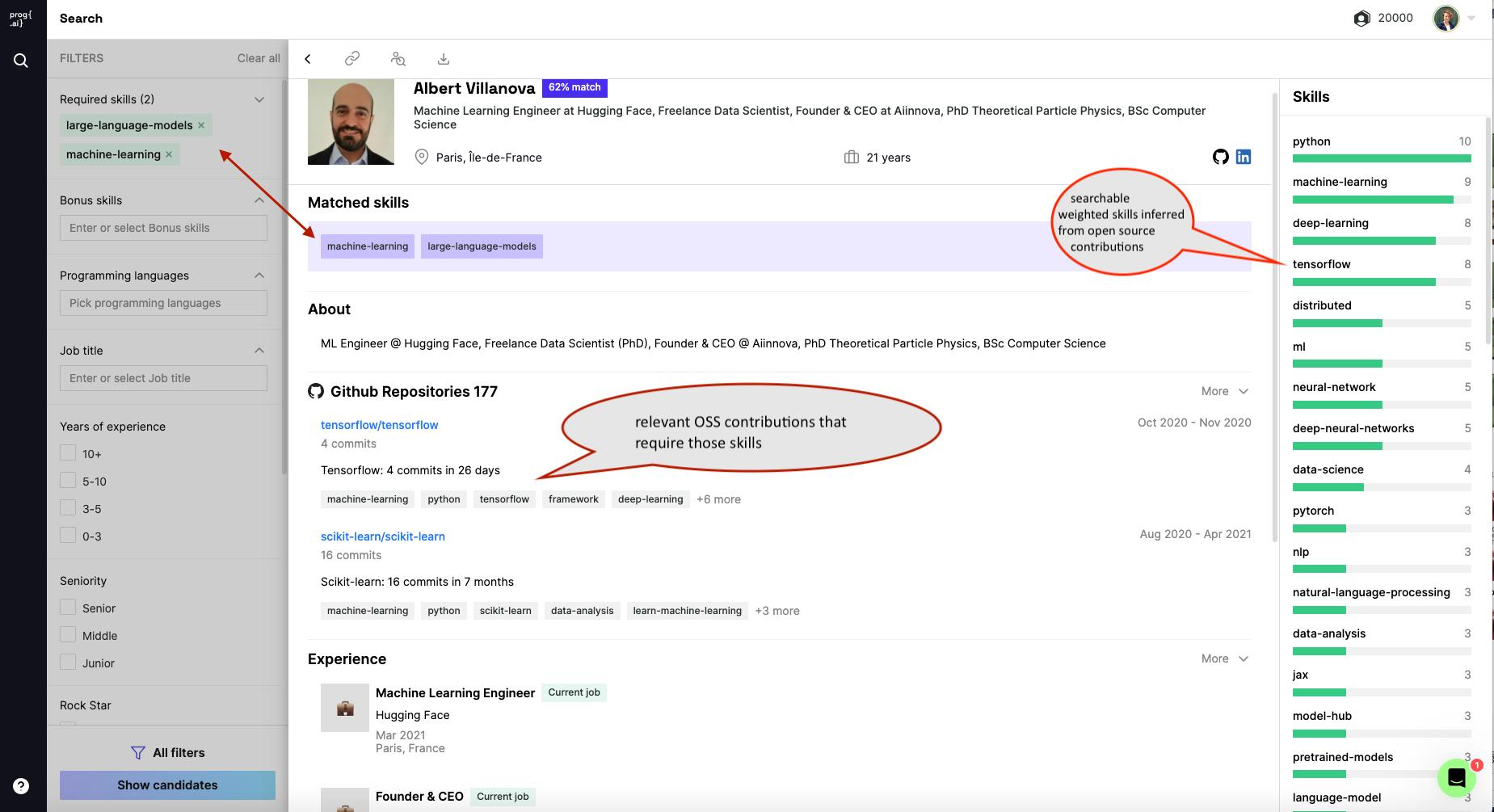This screenshot has height=812, width=1494.
Task: Open the user avatar account dropdown
Action: pyautogui.click(x=1454, y=18)
